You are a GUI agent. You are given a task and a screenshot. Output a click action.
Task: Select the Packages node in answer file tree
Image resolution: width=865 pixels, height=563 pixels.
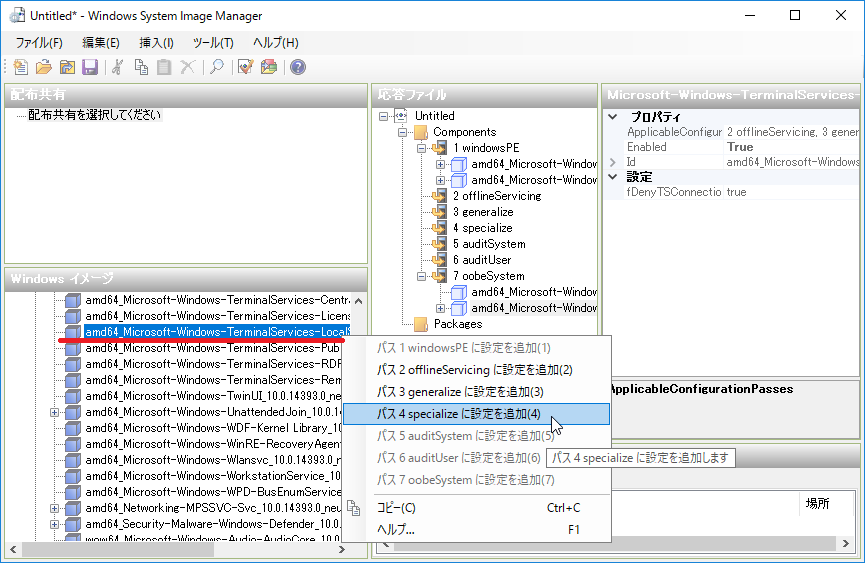pyautogui.click(x=457, y=324)
